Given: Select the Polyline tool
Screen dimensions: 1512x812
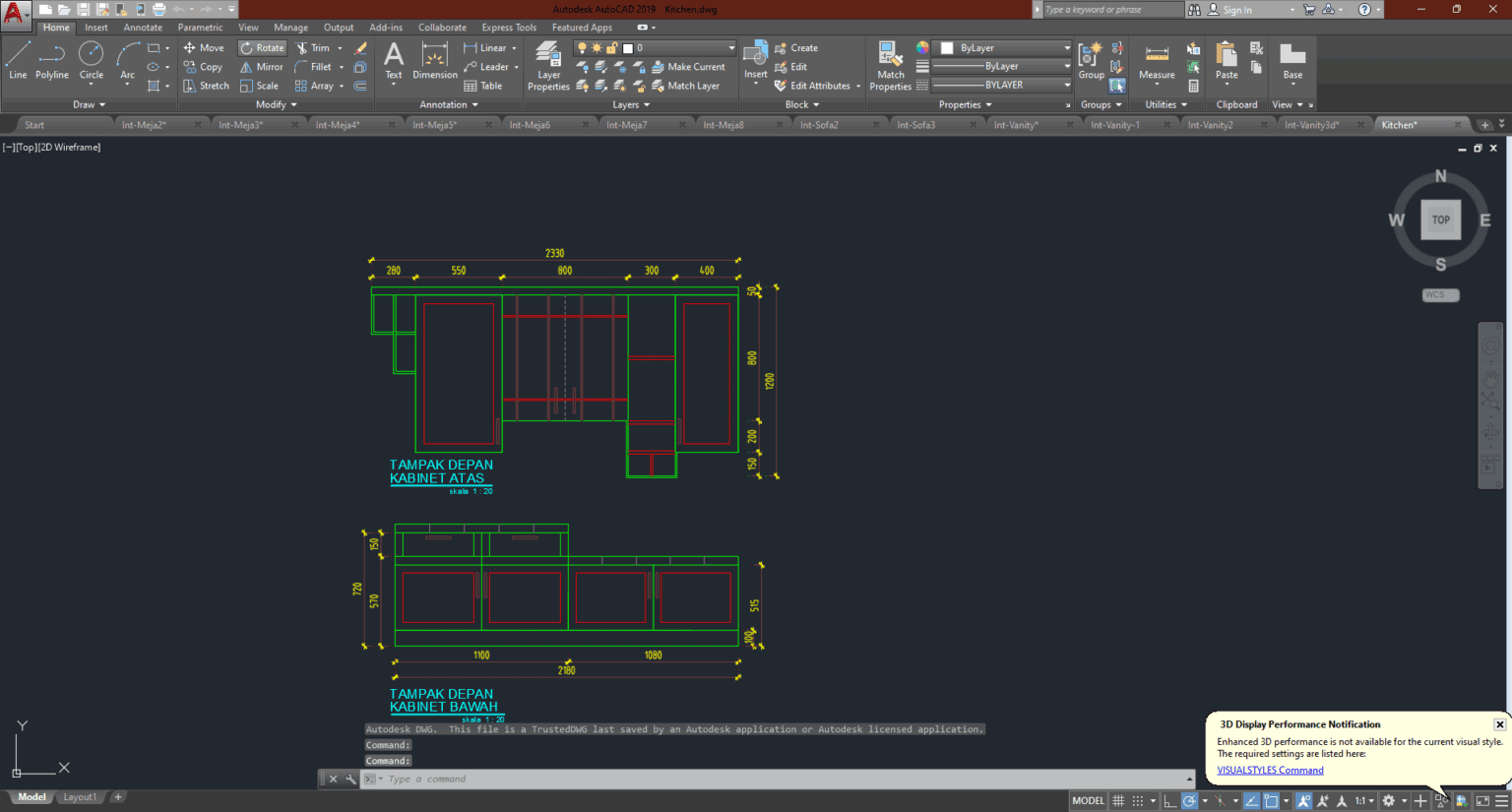Looking at the screenshot, I should tap(50, 61).
